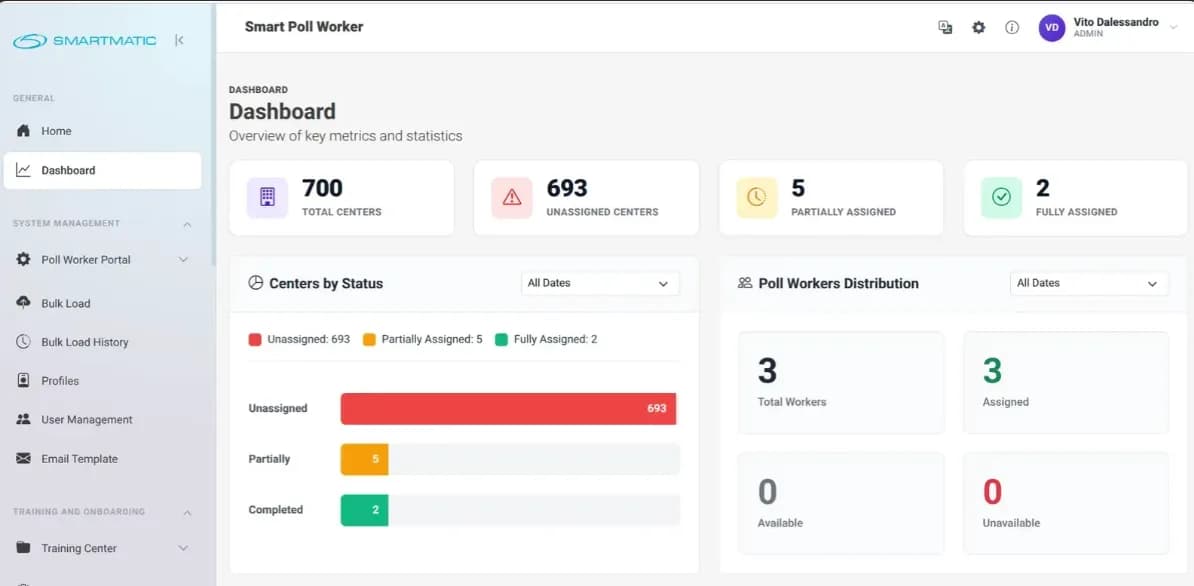Click the orange Partially bar
The width and height of the screenshot is (1194, 586).
pos(364,459)
